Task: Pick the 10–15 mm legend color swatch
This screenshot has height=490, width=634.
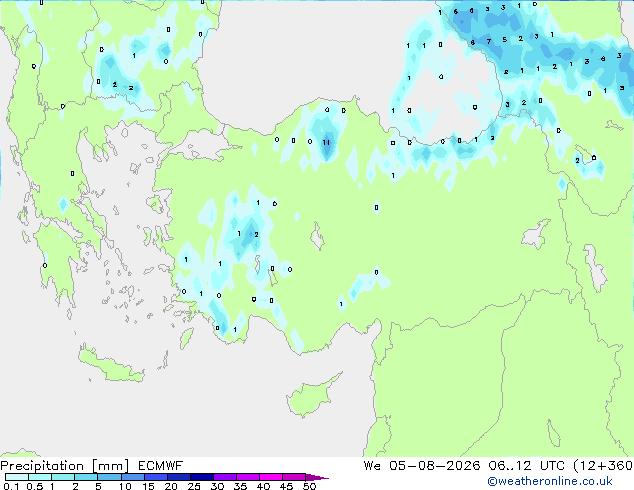Action: point(132,477)
